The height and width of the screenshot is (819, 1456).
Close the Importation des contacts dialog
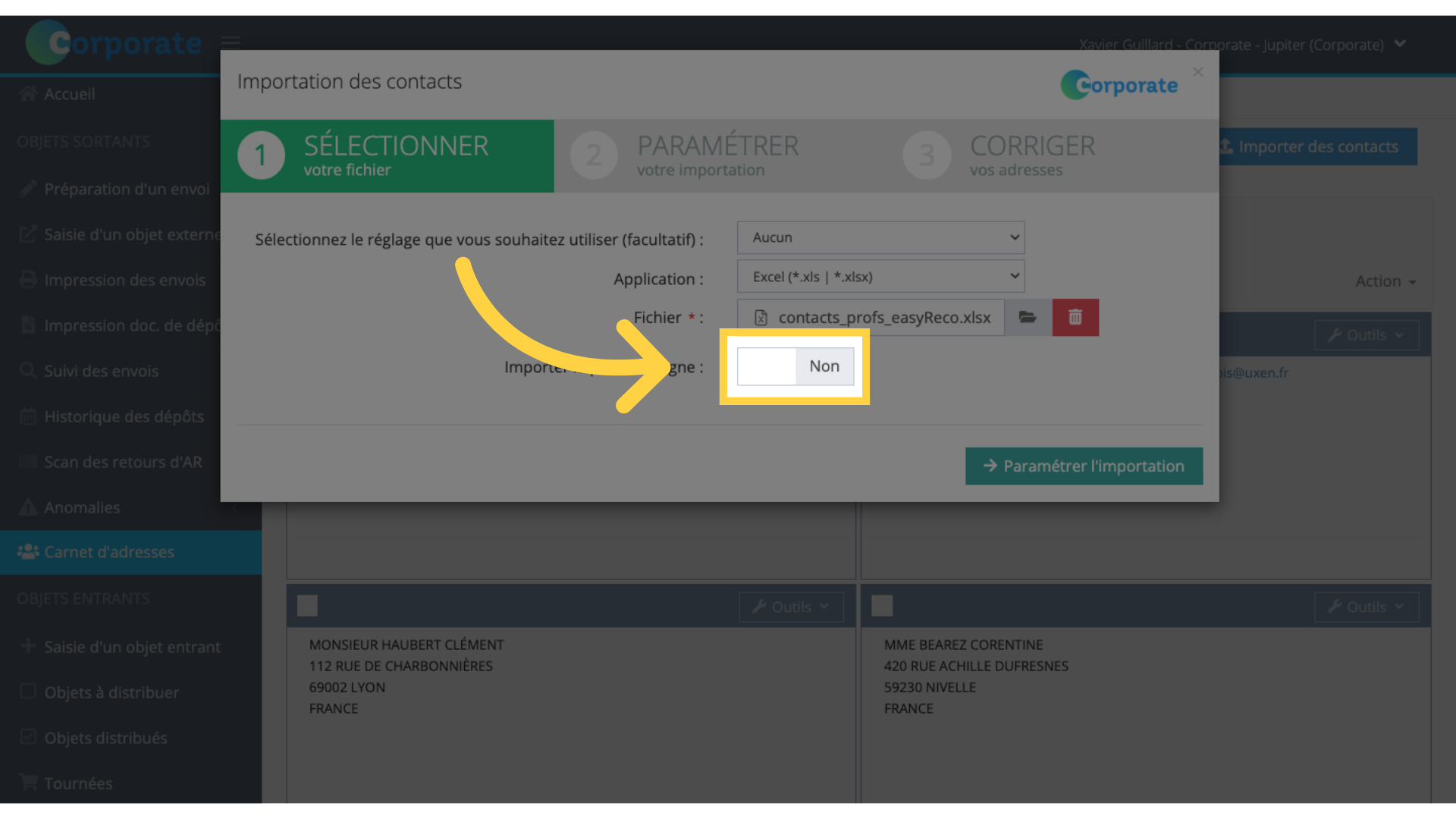1198,71
